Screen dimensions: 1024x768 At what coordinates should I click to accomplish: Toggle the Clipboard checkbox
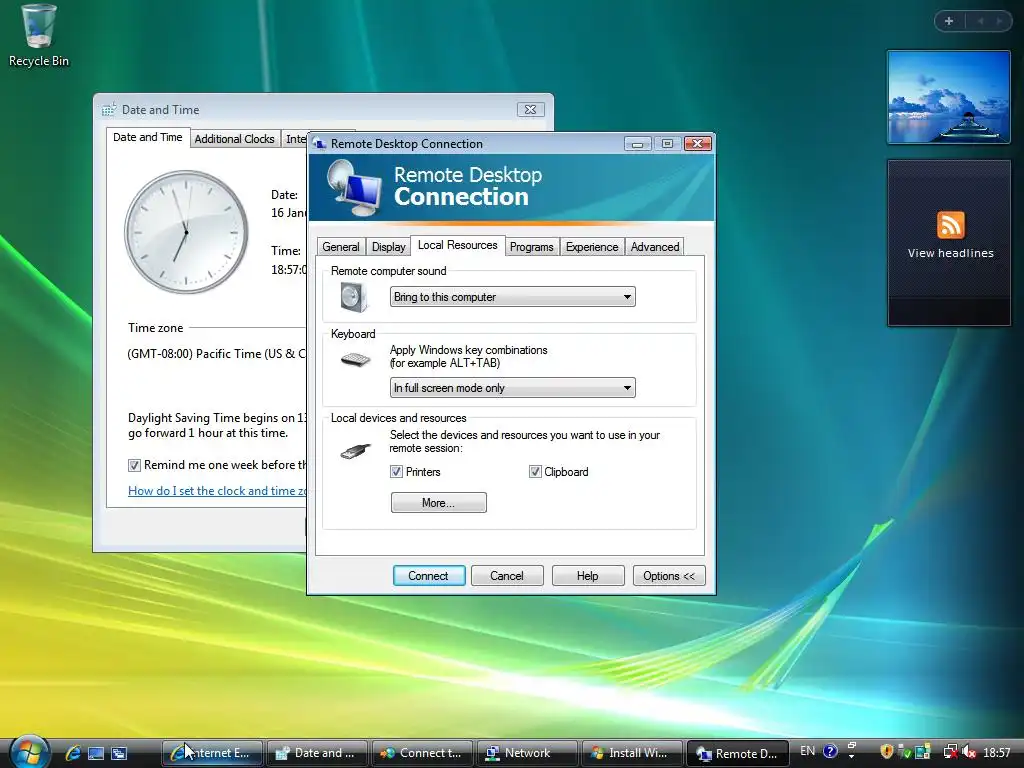[535, 472]
